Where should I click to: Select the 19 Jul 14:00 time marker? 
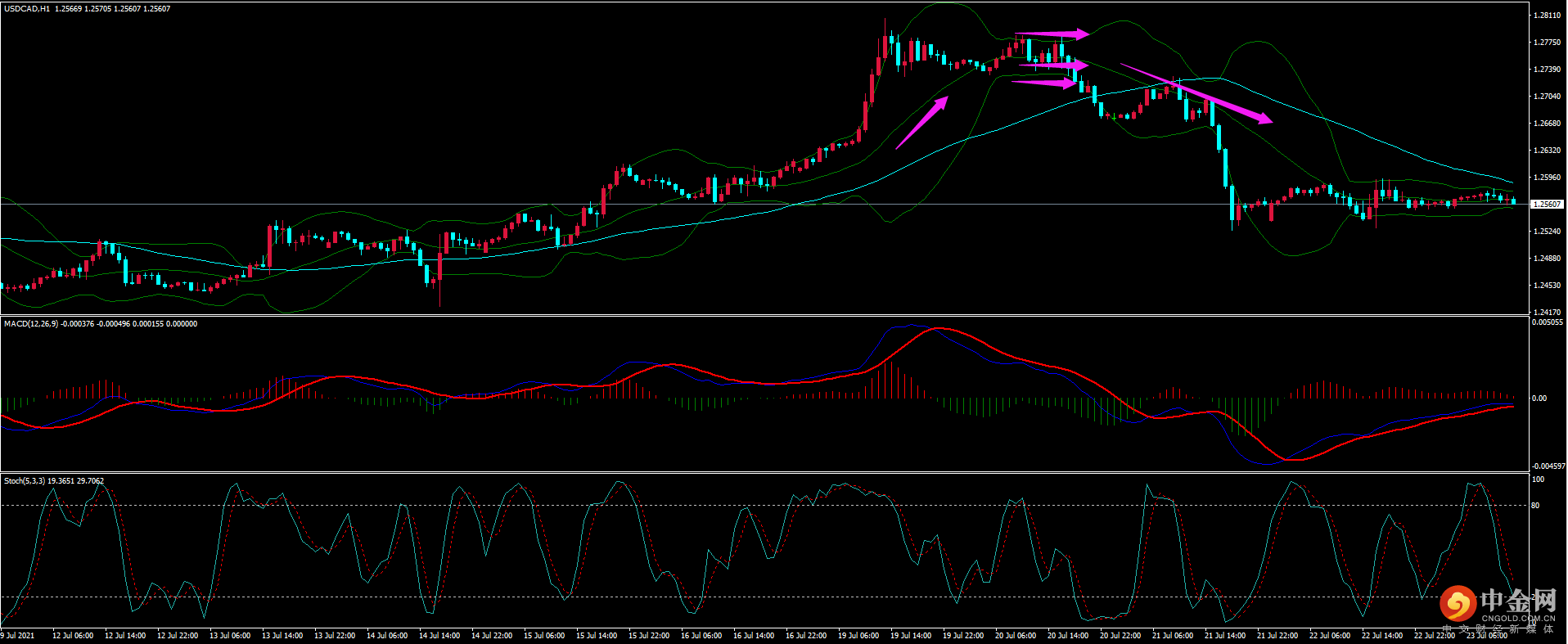point(910,636)
